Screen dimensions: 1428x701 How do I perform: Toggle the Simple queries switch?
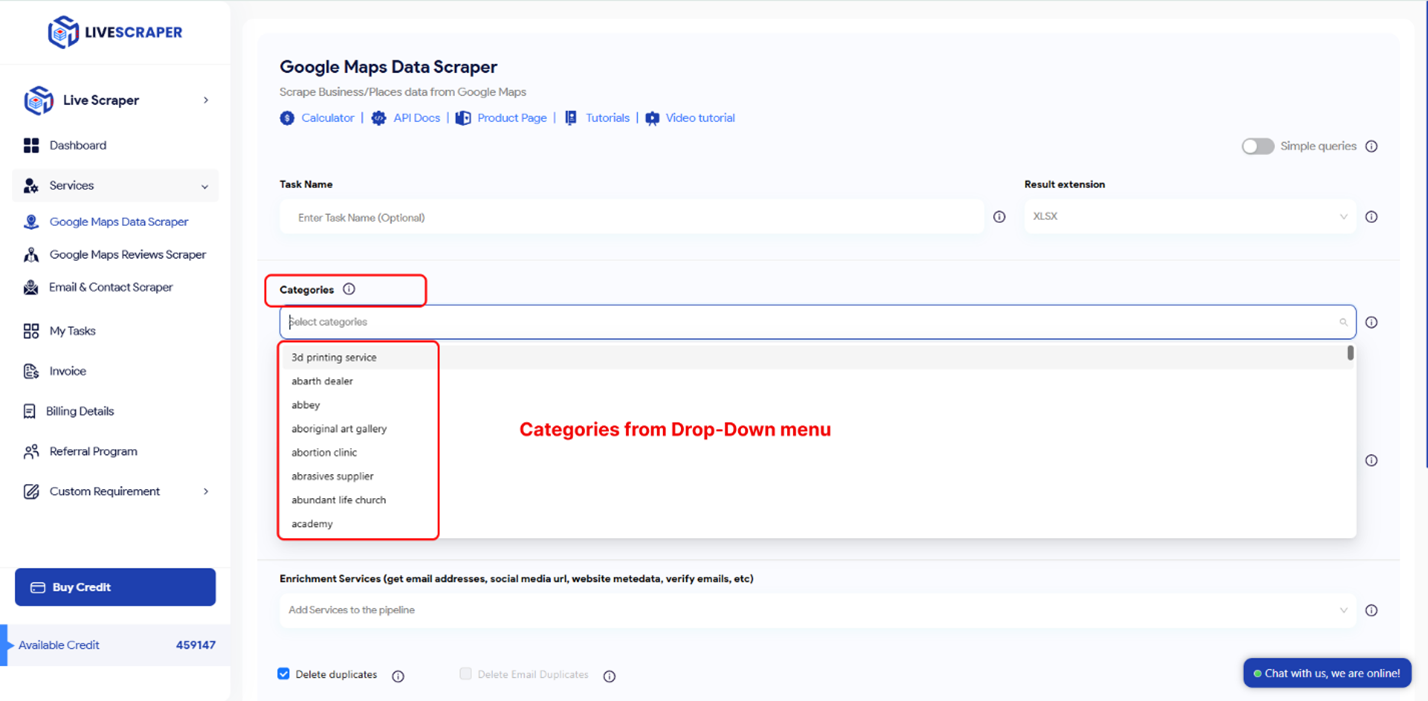(1257, 146)
